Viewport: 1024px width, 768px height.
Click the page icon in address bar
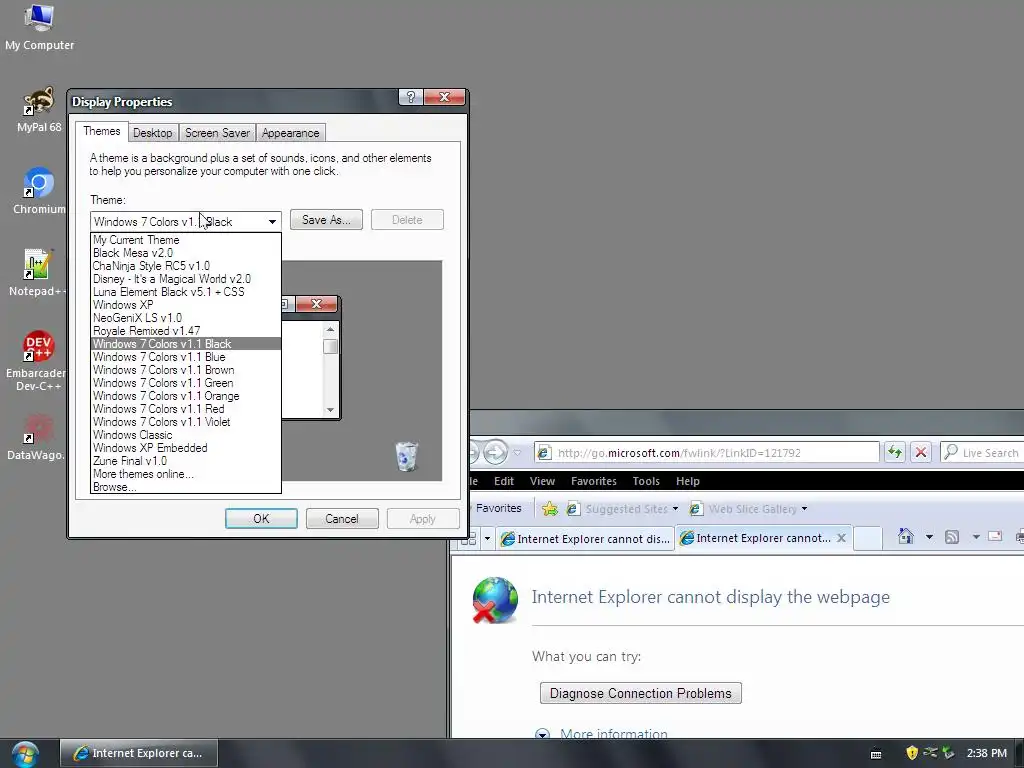[x=543, y=453]
